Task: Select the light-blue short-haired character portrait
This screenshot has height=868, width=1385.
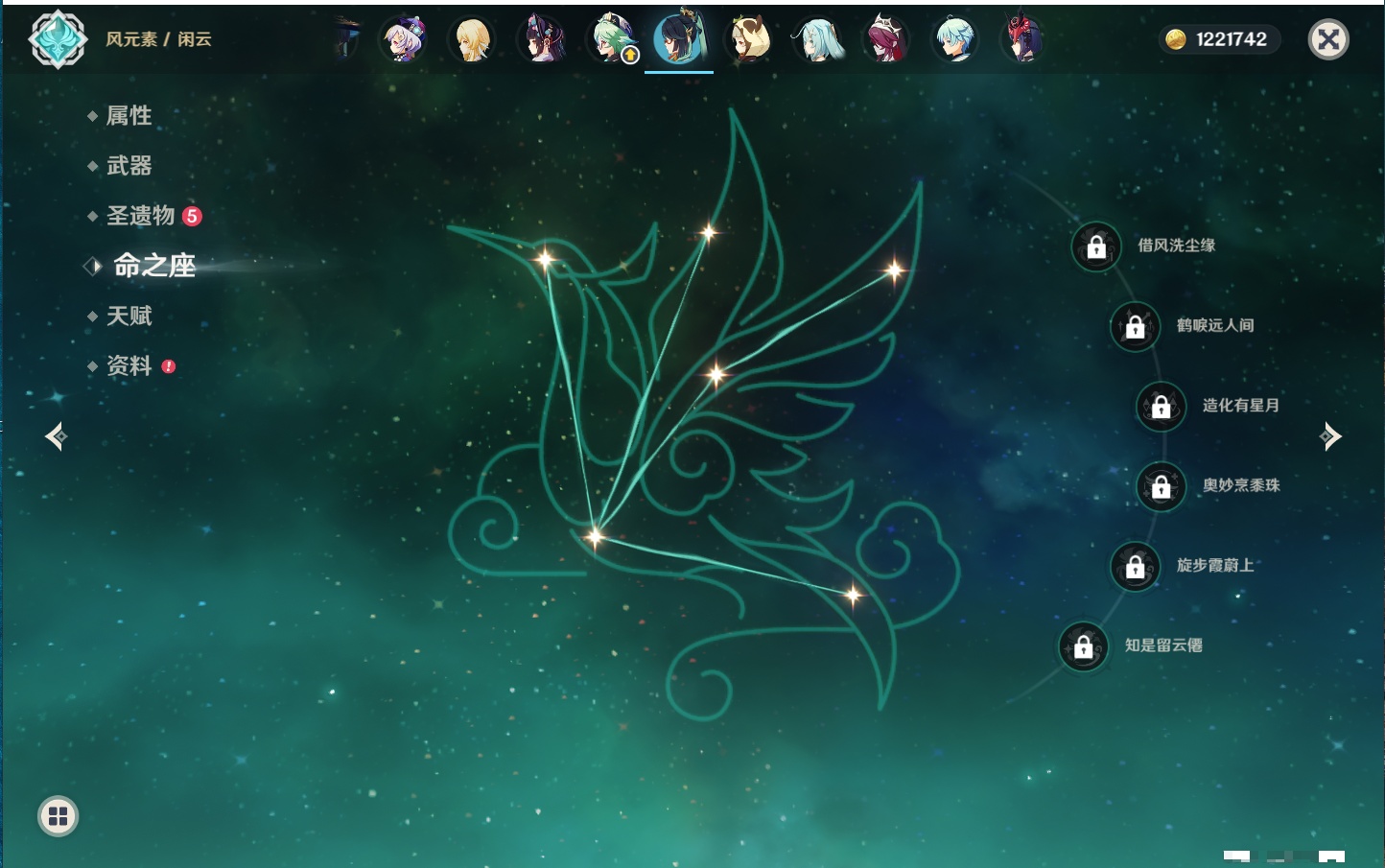Action: point(955,40)
